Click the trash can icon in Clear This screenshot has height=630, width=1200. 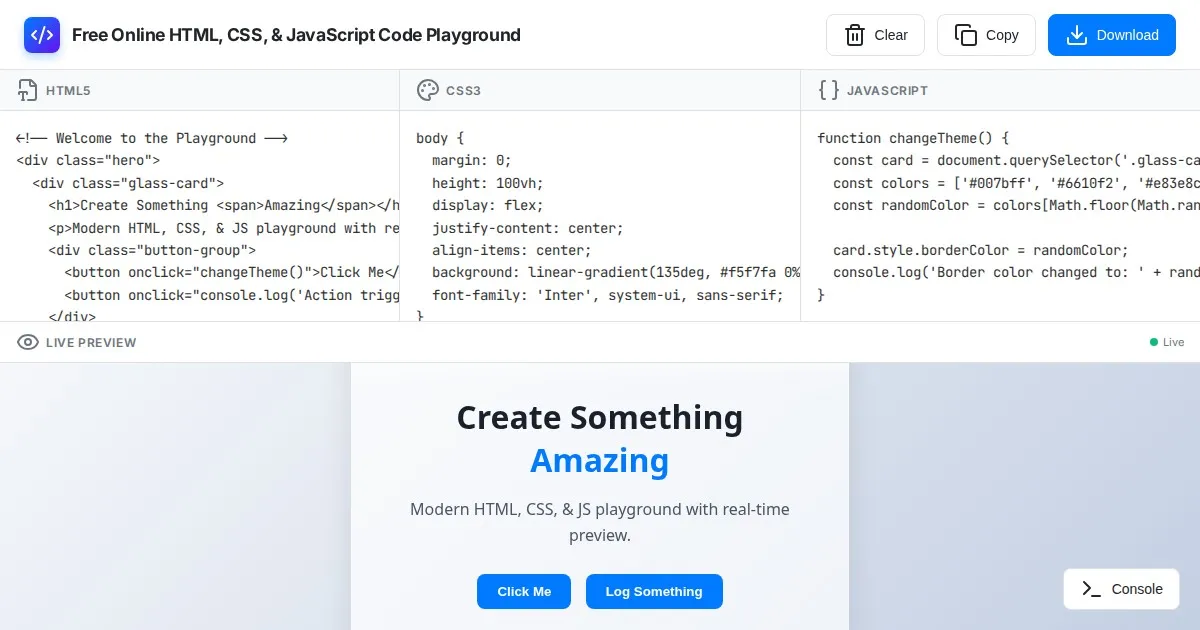point(854,35)
